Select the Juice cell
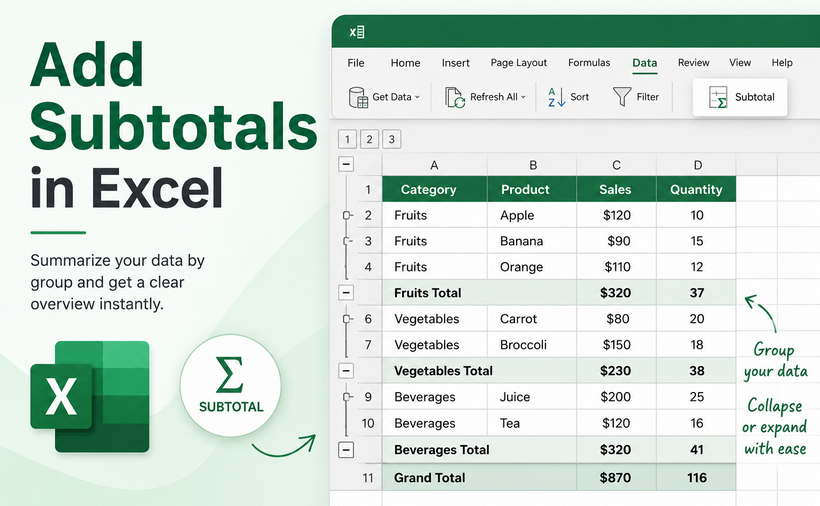Image resolution: width=820 pixels, height=506 pixels. pyautogui.click(x=532, y=397)
